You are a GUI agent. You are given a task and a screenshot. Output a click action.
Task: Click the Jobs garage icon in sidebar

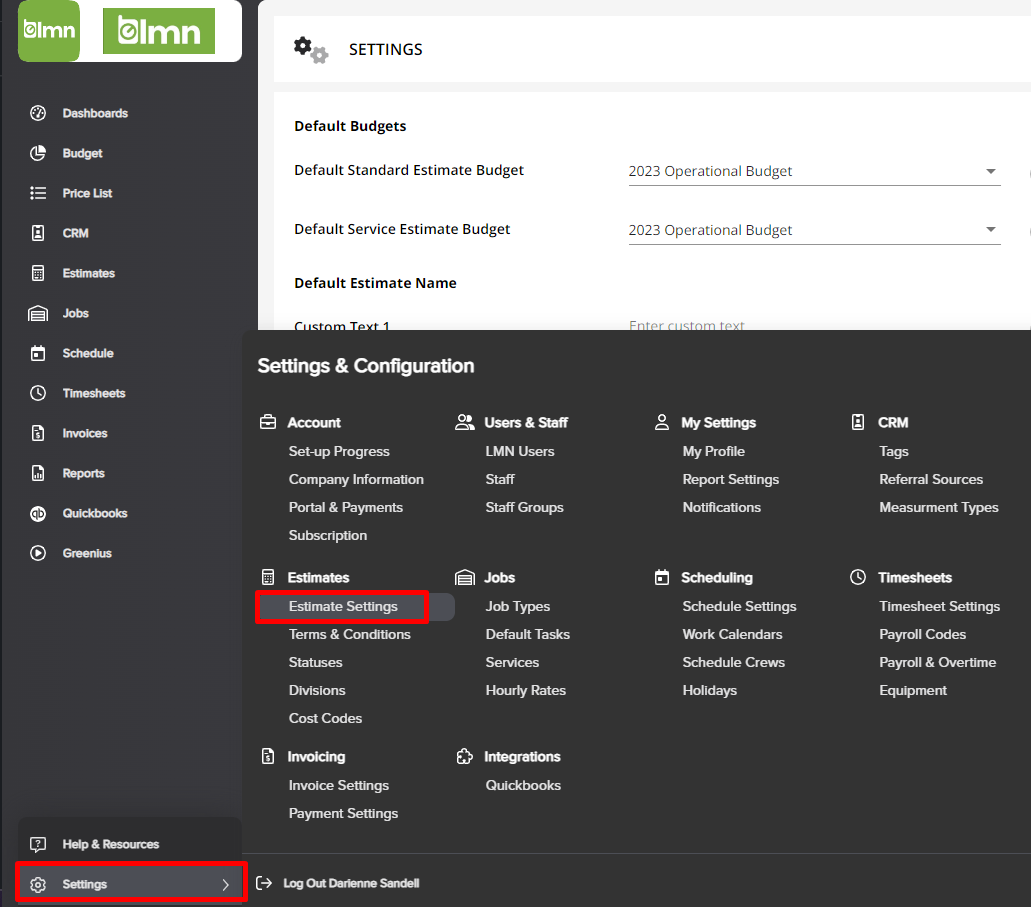pyautogui.click(x=38, y=313)
